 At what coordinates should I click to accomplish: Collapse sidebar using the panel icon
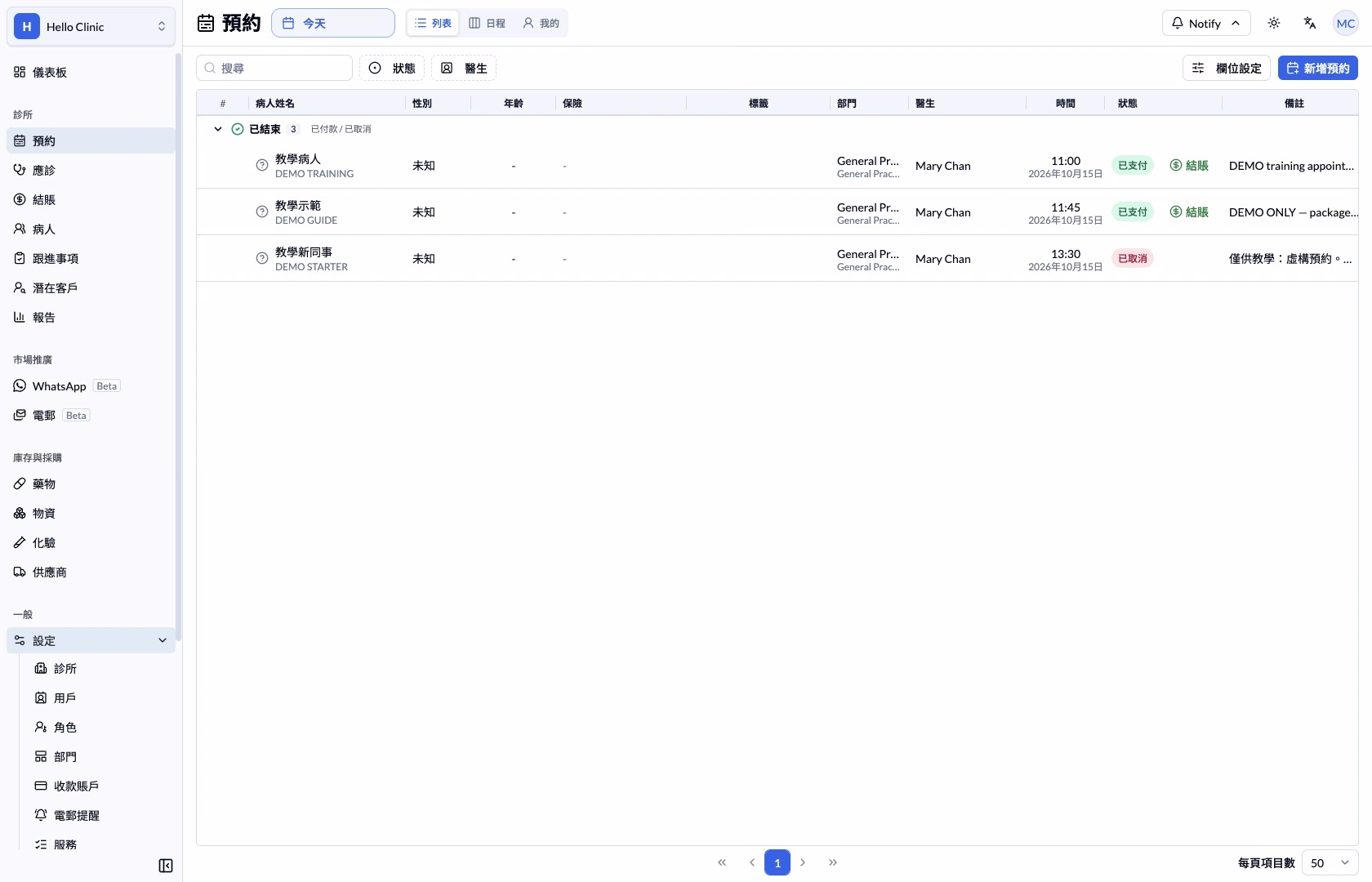pos(166,866)
